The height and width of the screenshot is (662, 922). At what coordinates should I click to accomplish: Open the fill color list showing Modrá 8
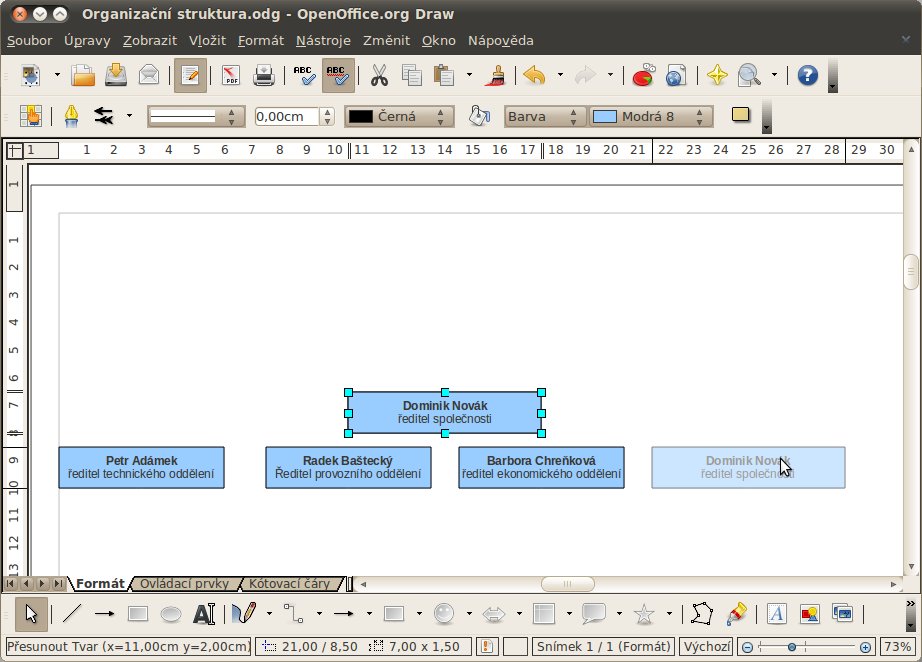[x=651, y=116]
